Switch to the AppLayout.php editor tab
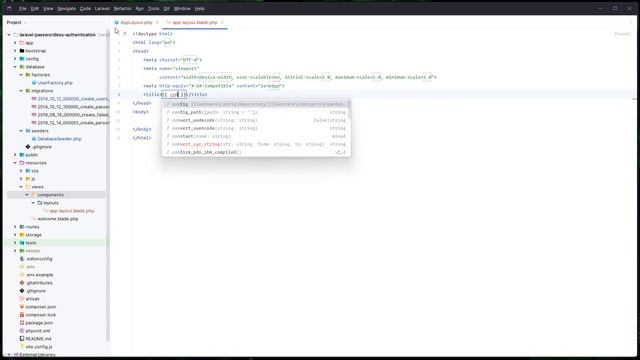 (136, 23)
